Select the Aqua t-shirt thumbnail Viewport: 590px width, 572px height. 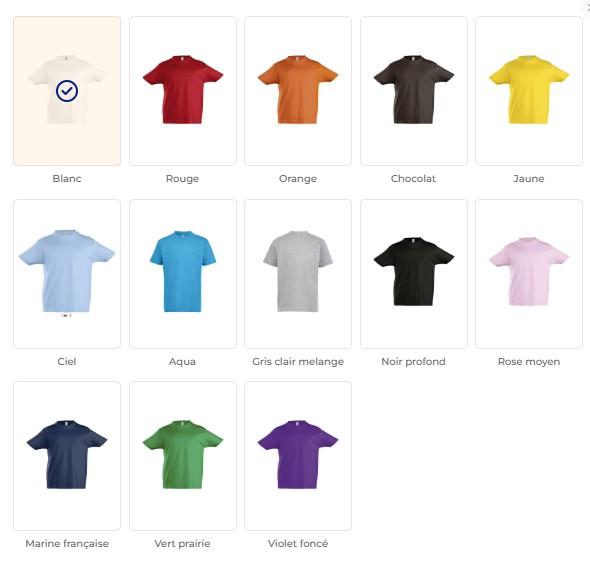(183, 274)
